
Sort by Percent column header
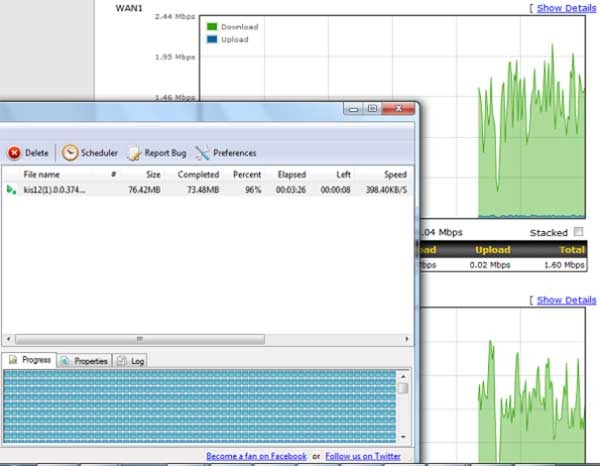point(247,174)
